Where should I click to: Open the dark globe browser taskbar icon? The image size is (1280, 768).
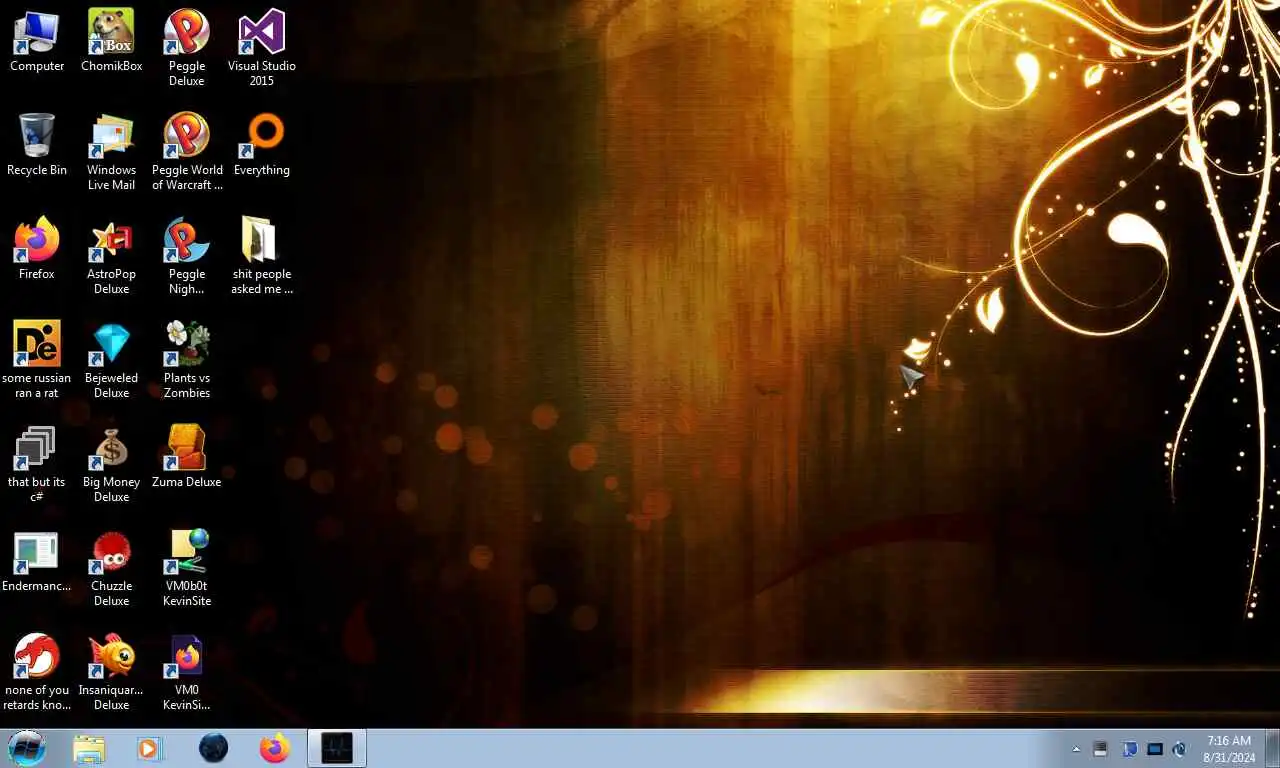click(213, 748)
